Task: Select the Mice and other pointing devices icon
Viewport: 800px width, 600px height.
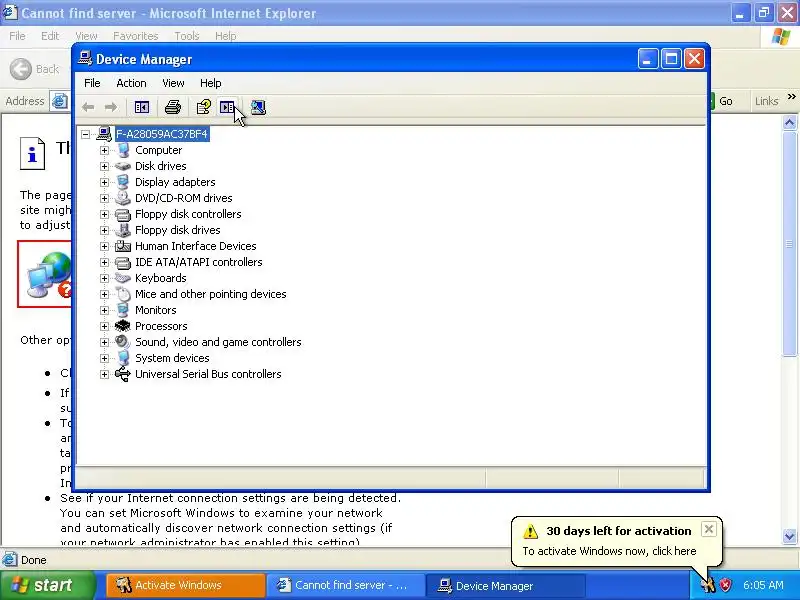Action: [123, 294]
